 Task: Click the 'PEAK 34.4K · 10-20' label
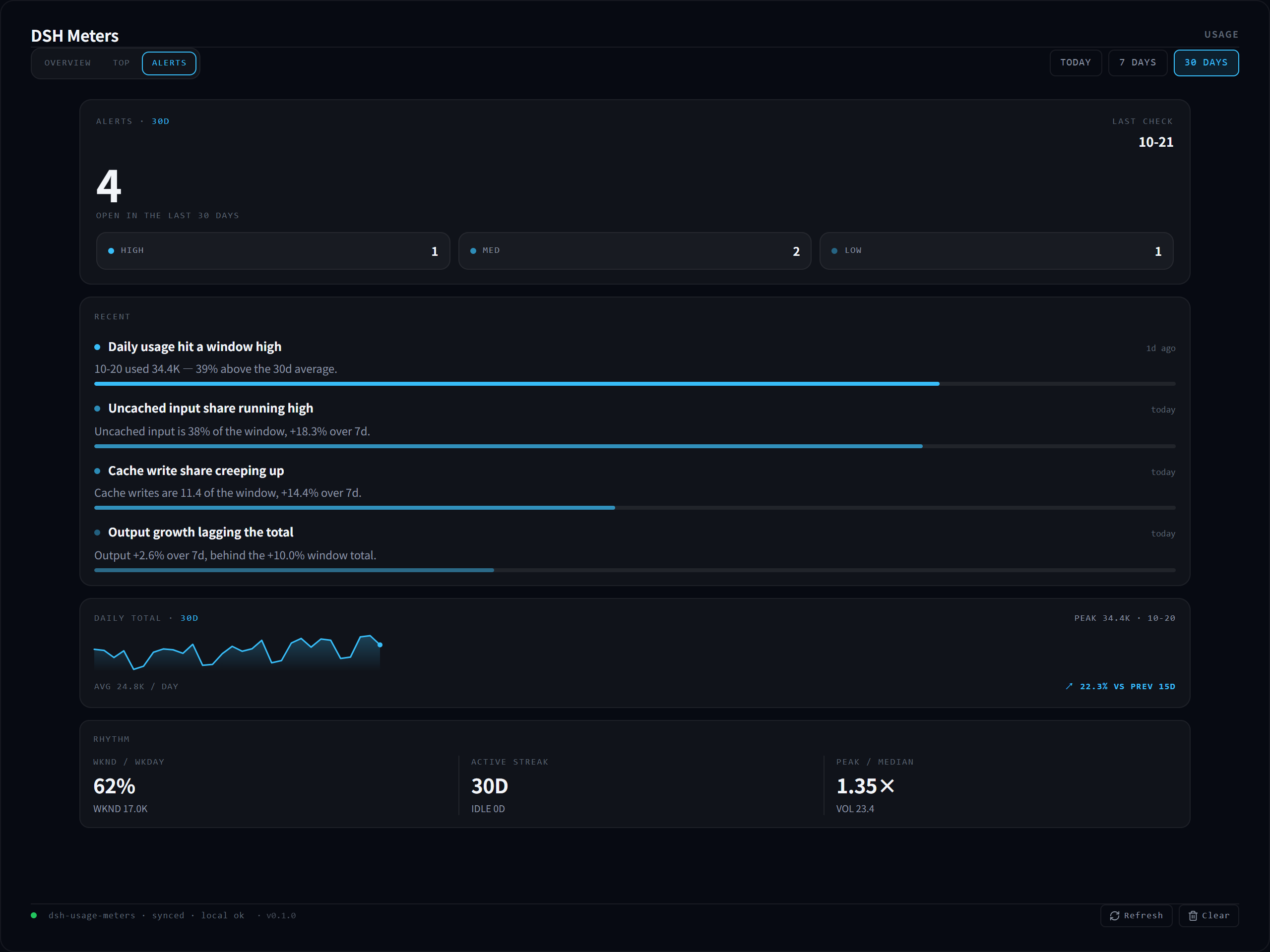[1125, 618]
